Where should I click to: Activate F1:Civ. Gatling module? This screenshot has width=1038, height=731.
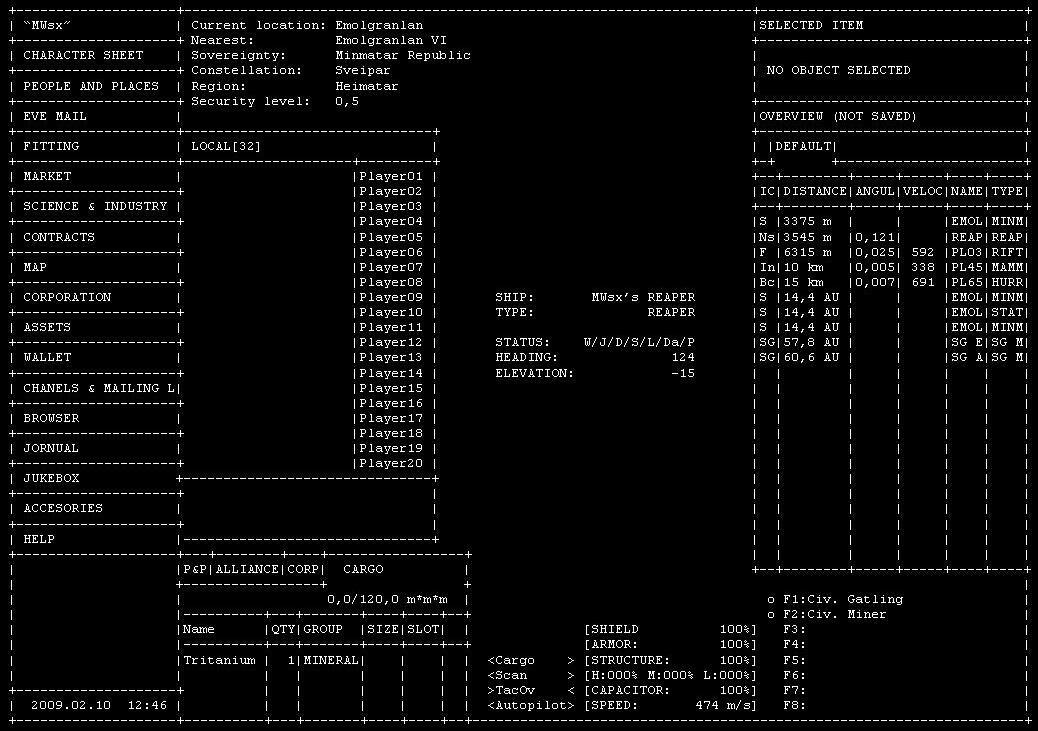(835, 599)
